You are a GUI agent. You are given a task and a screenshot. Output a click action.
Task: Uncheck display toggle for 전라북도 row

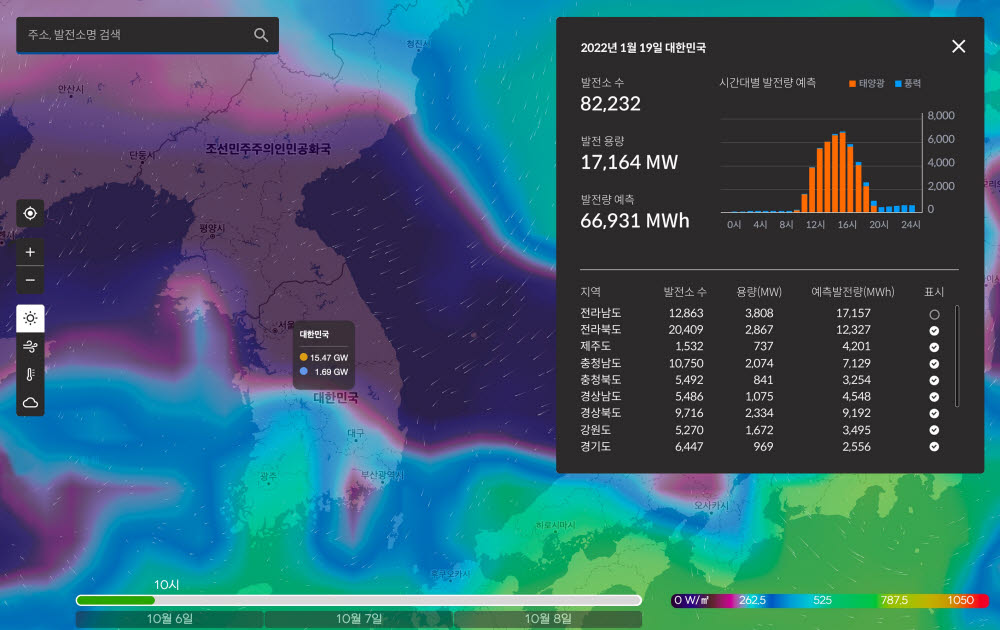934,330
